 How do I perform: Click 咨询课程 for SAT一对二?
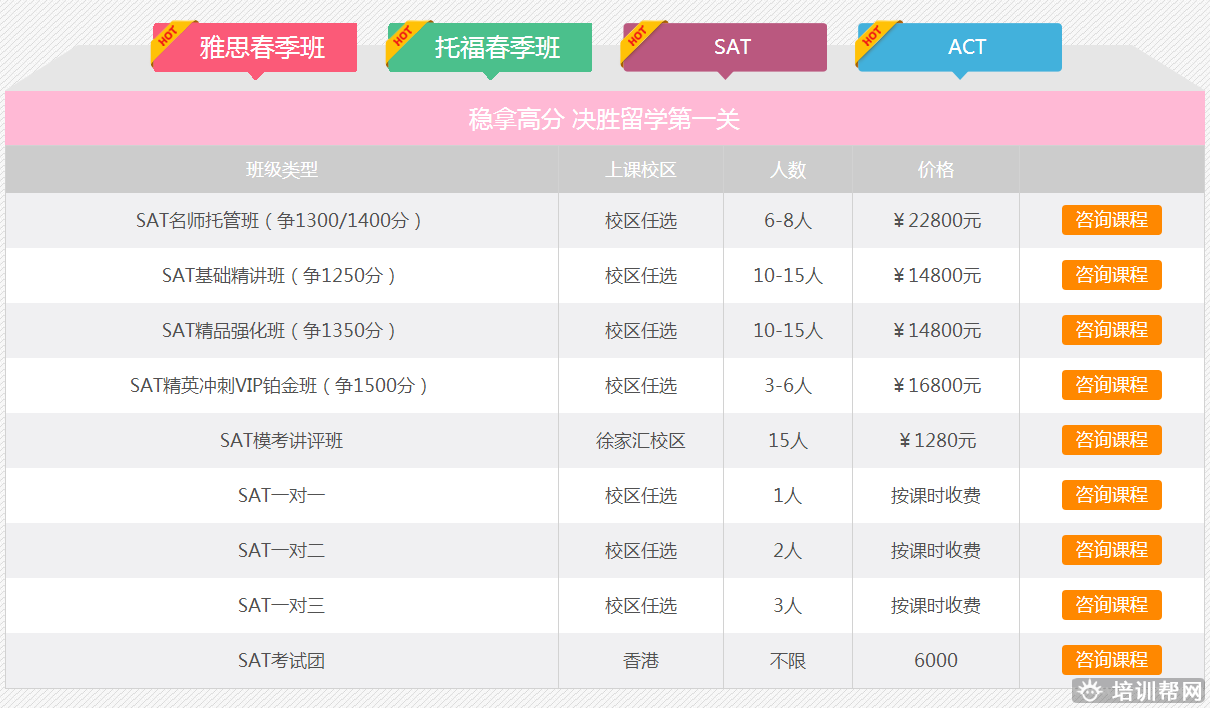pyautogui.click(x=1112, y=550)
